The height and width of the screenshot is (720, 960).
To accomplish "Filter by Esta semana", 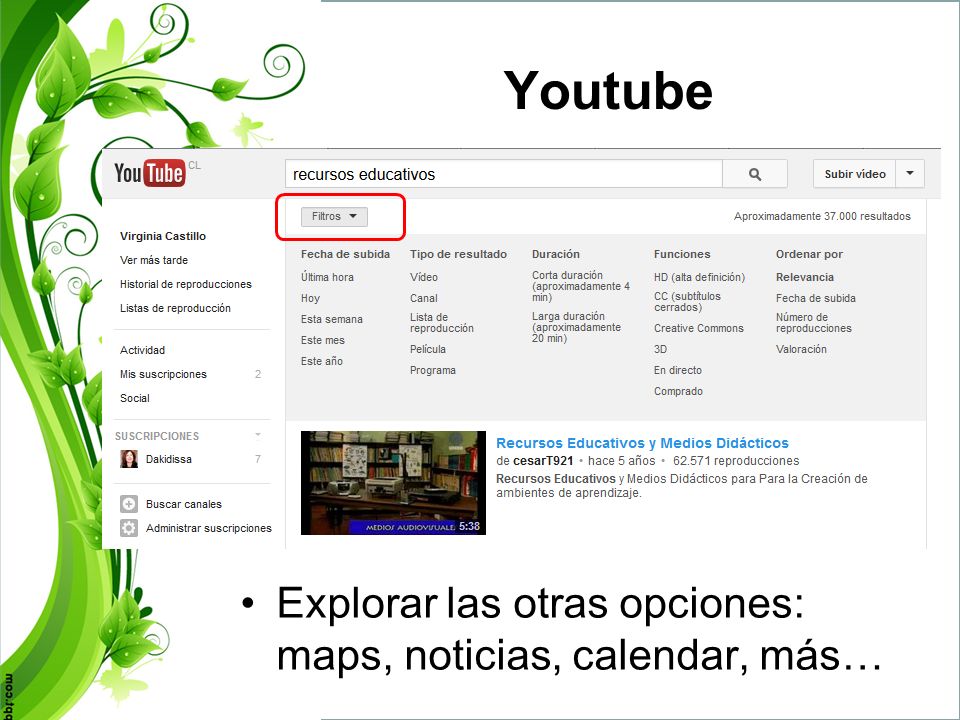I will coord(331,319).
